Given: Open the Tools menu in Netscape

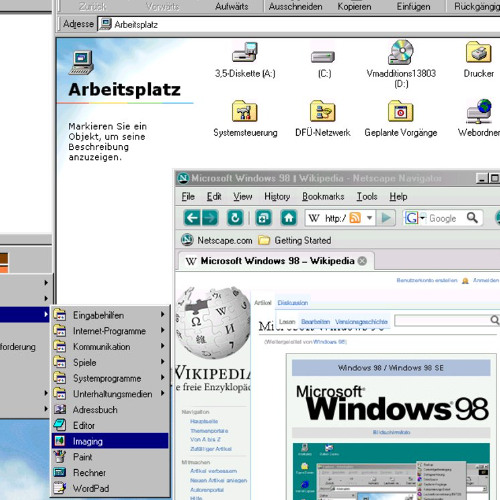Looking at the screenshot, I should point(367,197).
